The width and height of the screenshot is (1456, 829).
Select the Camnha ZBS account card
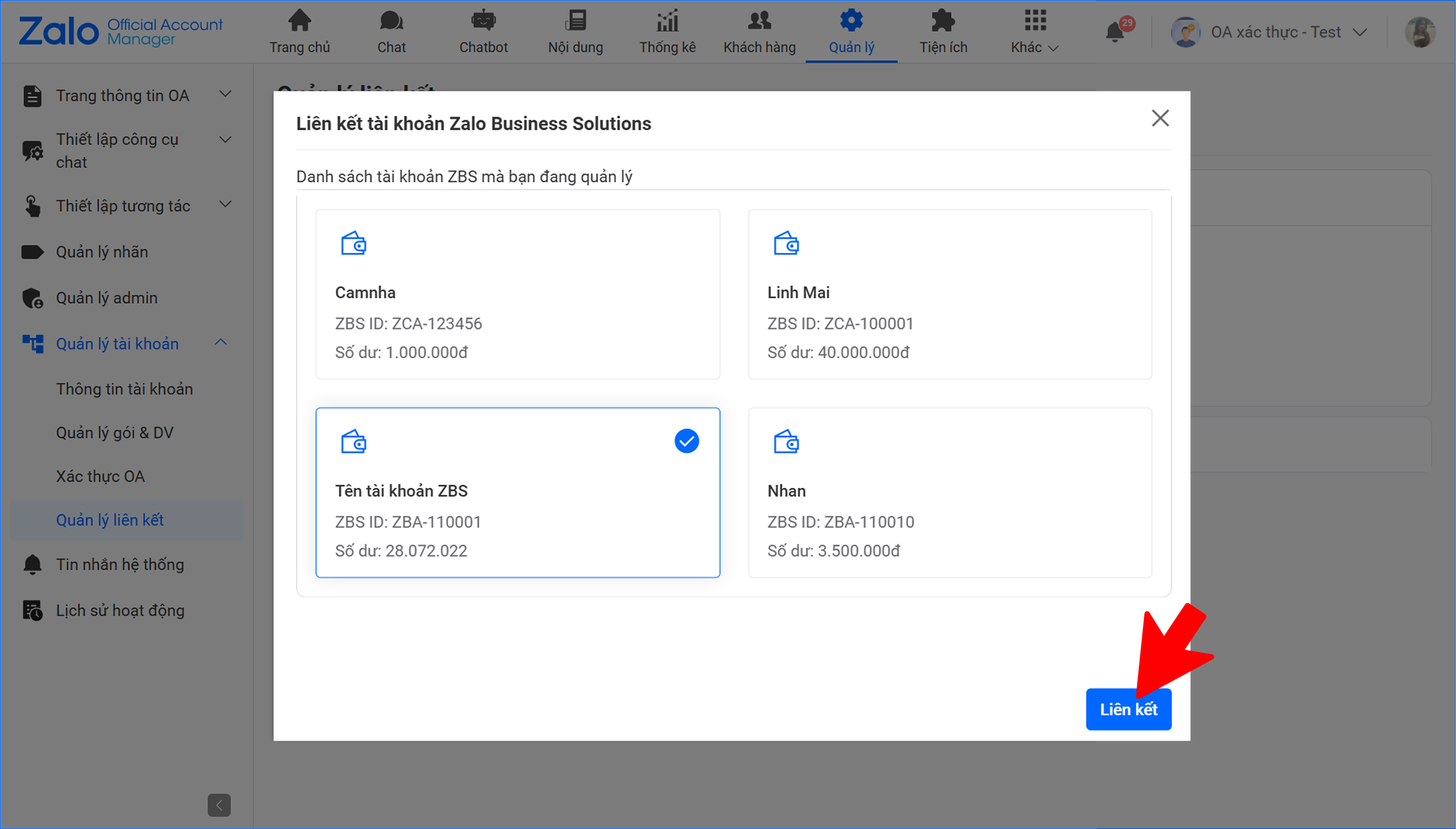coord(517,294)
